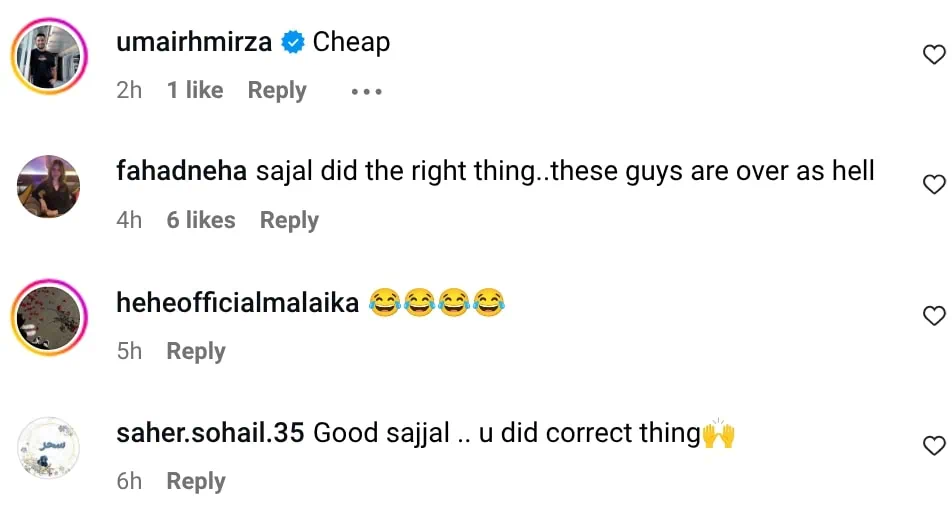Open umairhmirza's profile picture
Viewport: 952px width, 507px height.
click(x=48, y=56)
